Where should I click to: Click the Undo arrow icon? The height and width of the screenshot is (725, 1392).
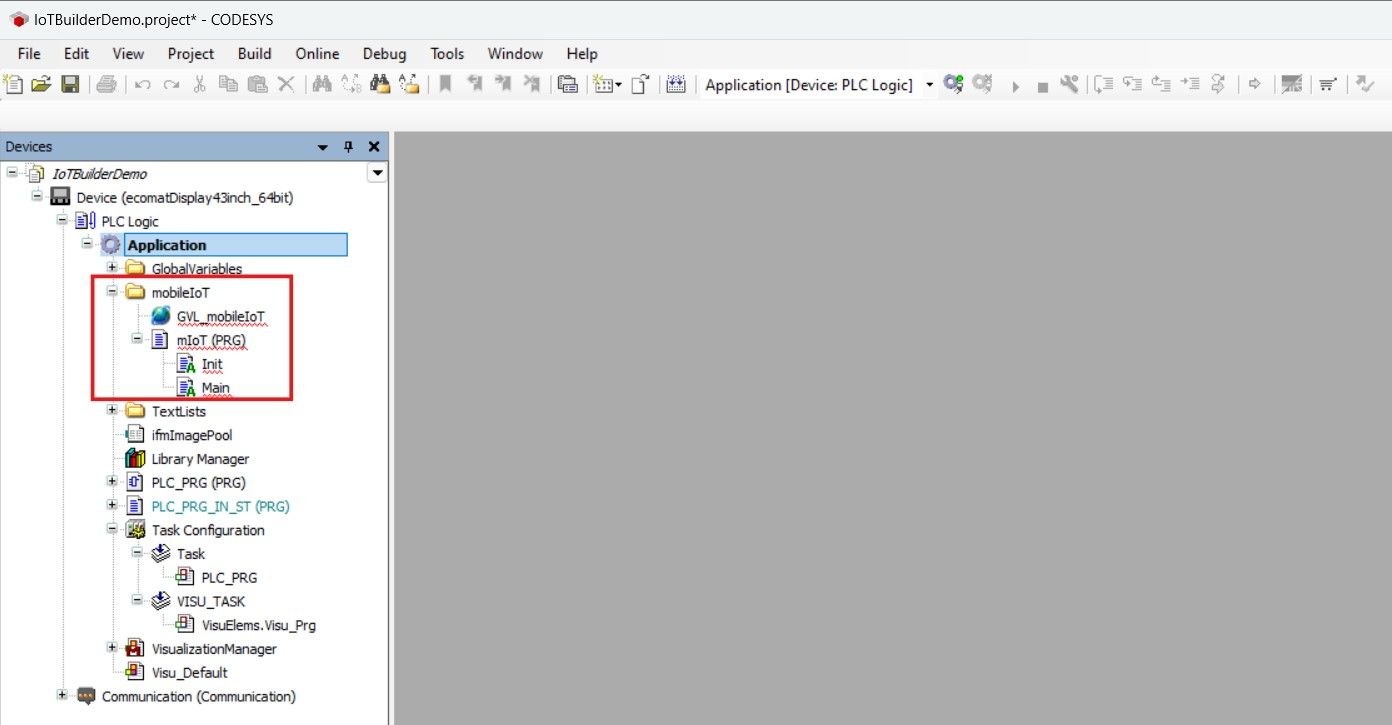point(143,85)
